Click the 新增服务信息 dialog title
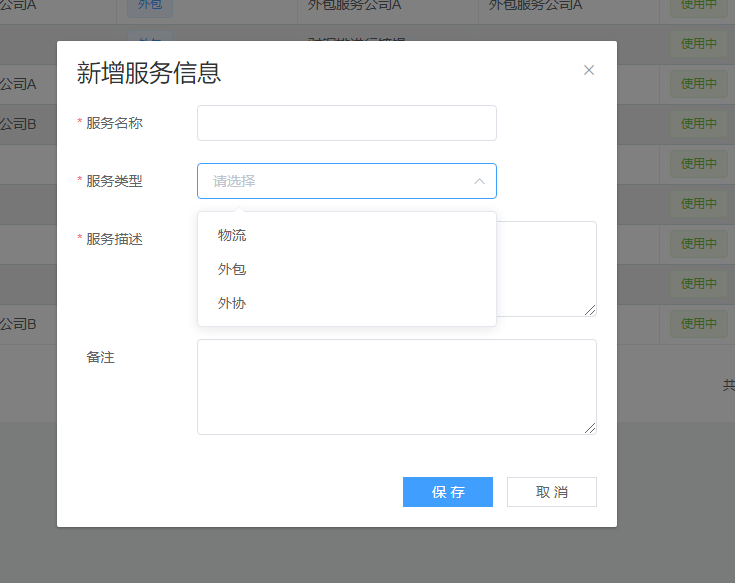Image resolution: width=735 pixels, height=583 pixels. pyautogui.click(x=149, y=72)
